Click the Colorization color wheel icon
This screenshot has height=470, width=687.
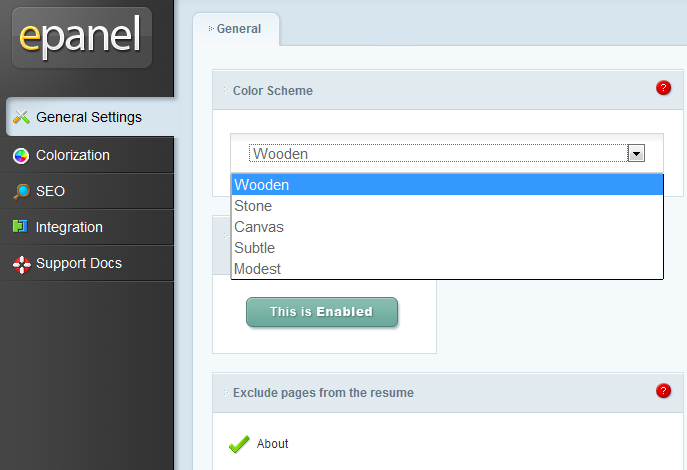(21, 155)
